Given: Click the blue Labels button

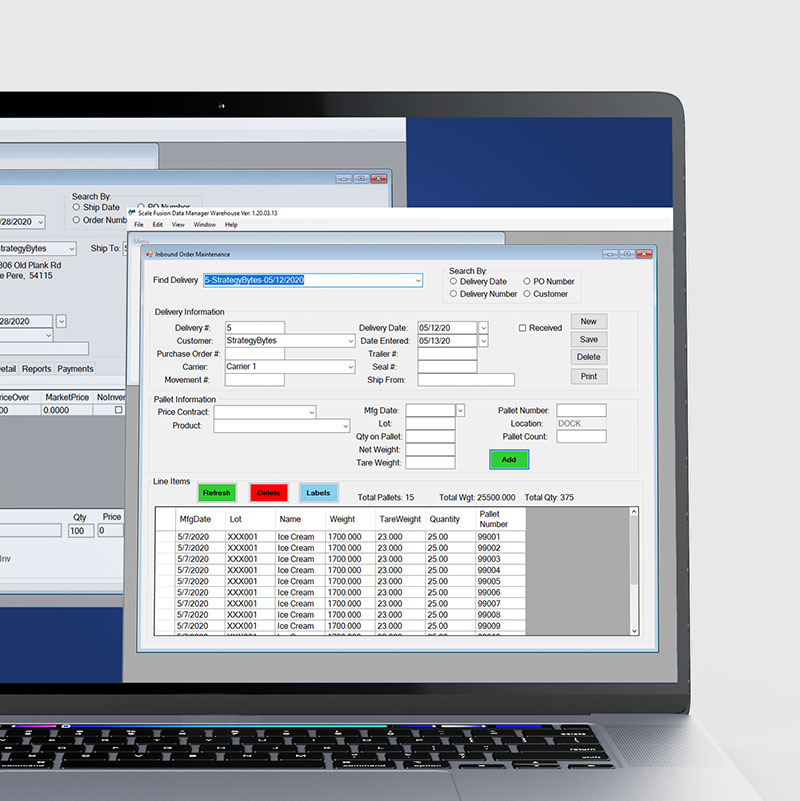Looking at the screenshot, I should tap(318, 493).
